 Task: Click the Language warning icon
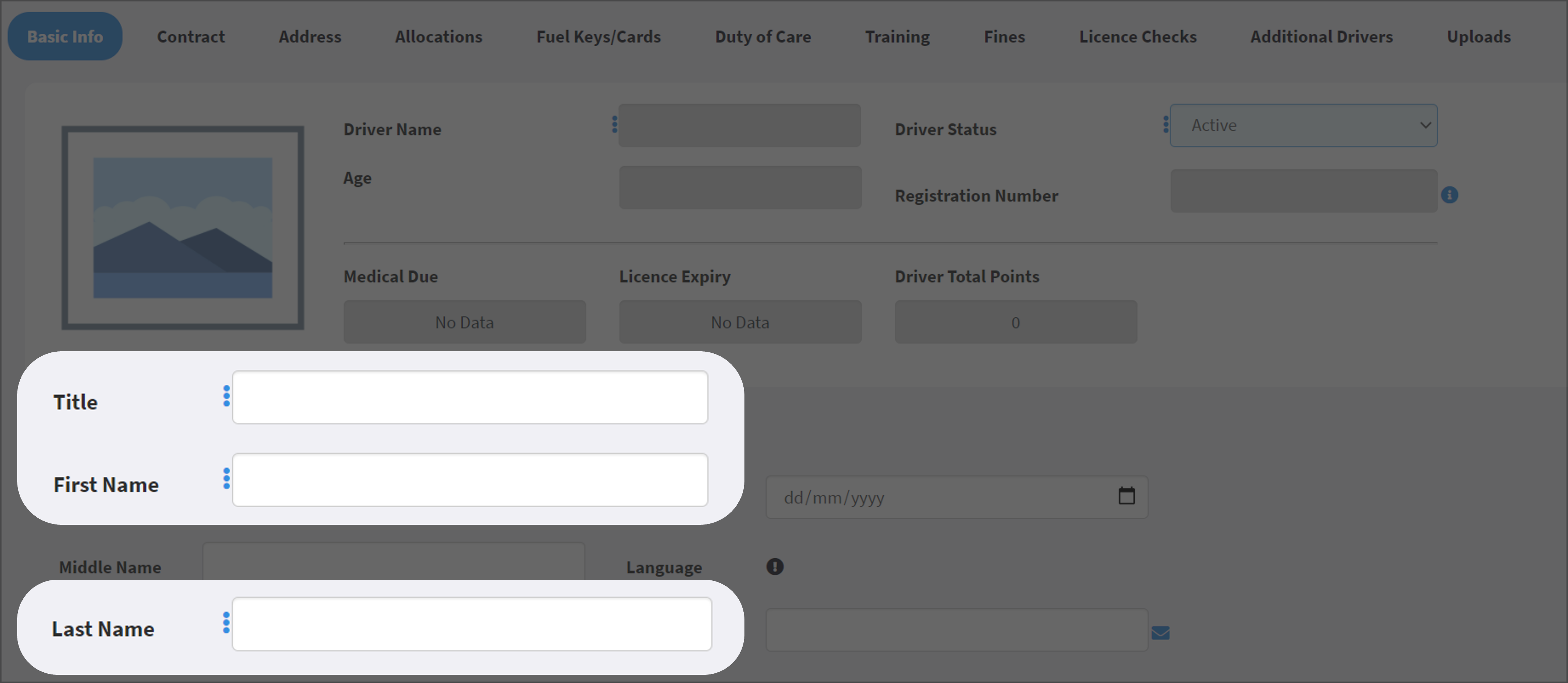pos(775,567)
